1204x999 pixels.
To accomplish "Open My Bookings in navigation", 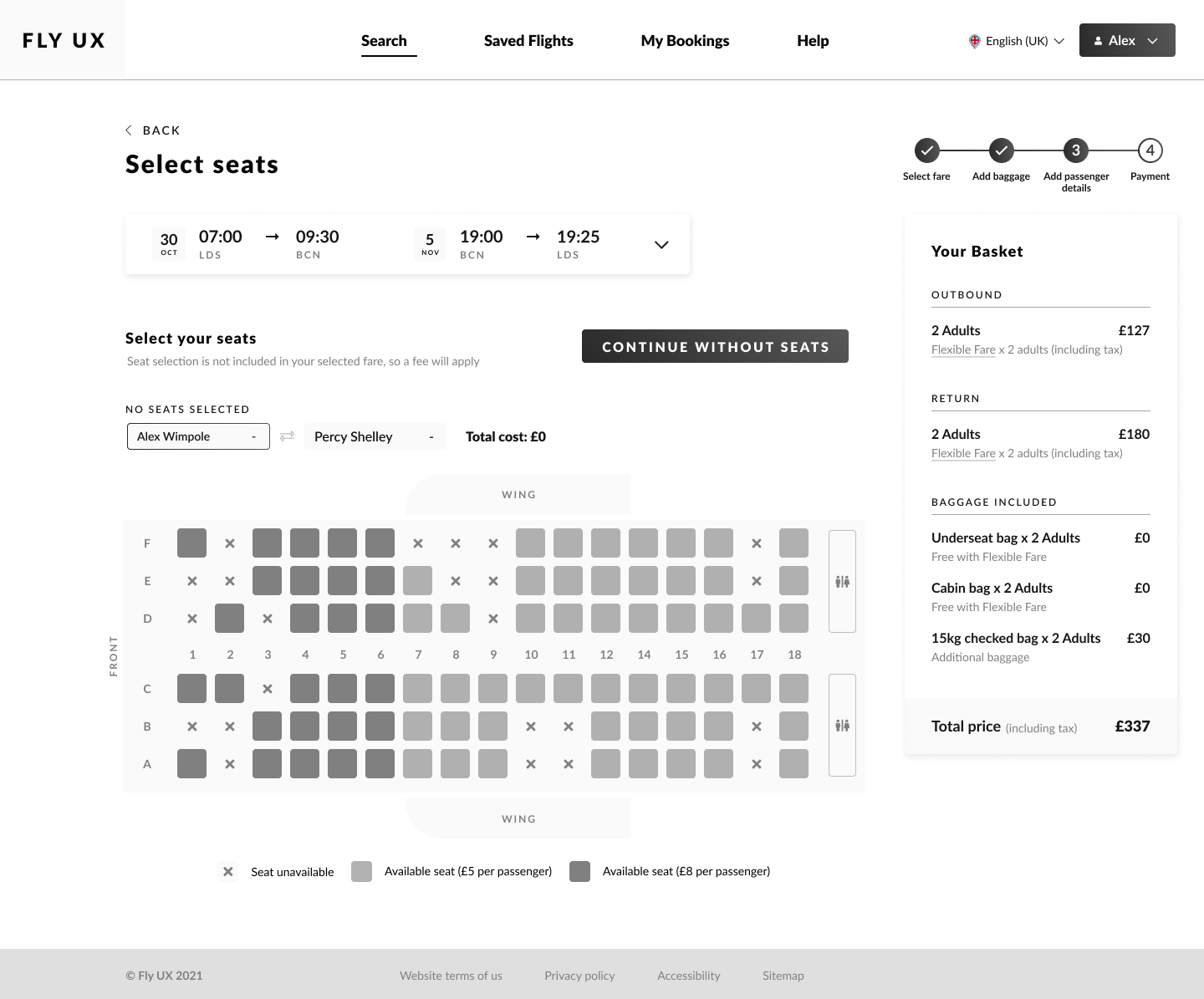I will 685,41.
